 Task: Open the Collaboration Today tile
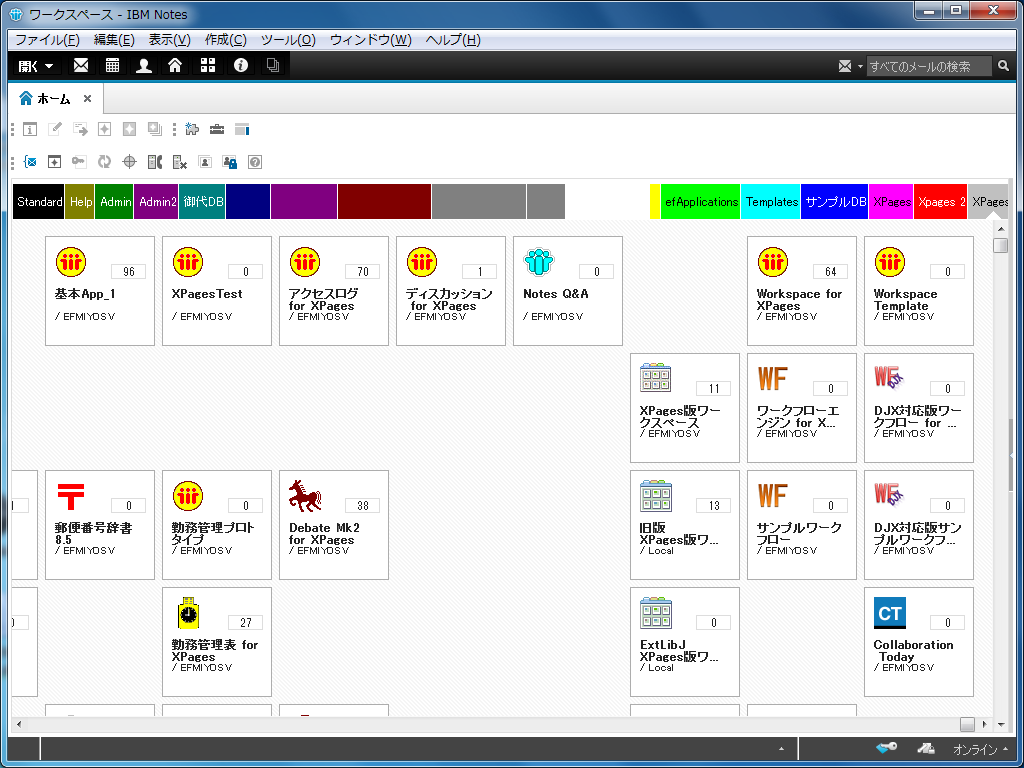pyautogui.click(x=919, y=641)
